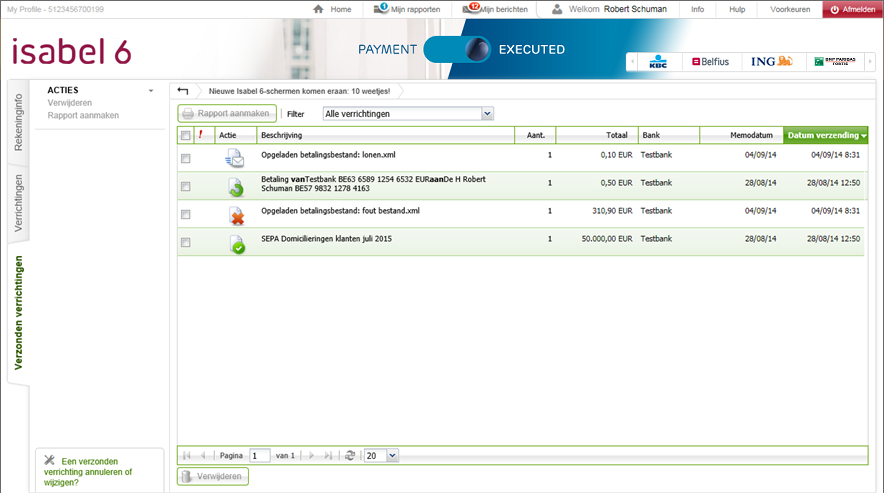Sort by Totaal column header
This screenshot has height=493, width=884.
[597, 135]
